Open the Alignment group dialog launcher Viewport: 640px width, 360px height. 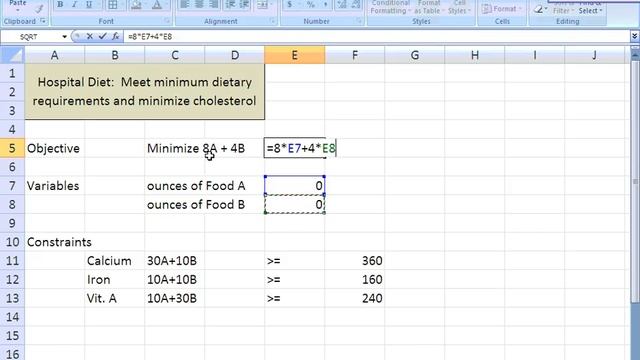click(x=272, y=21)
